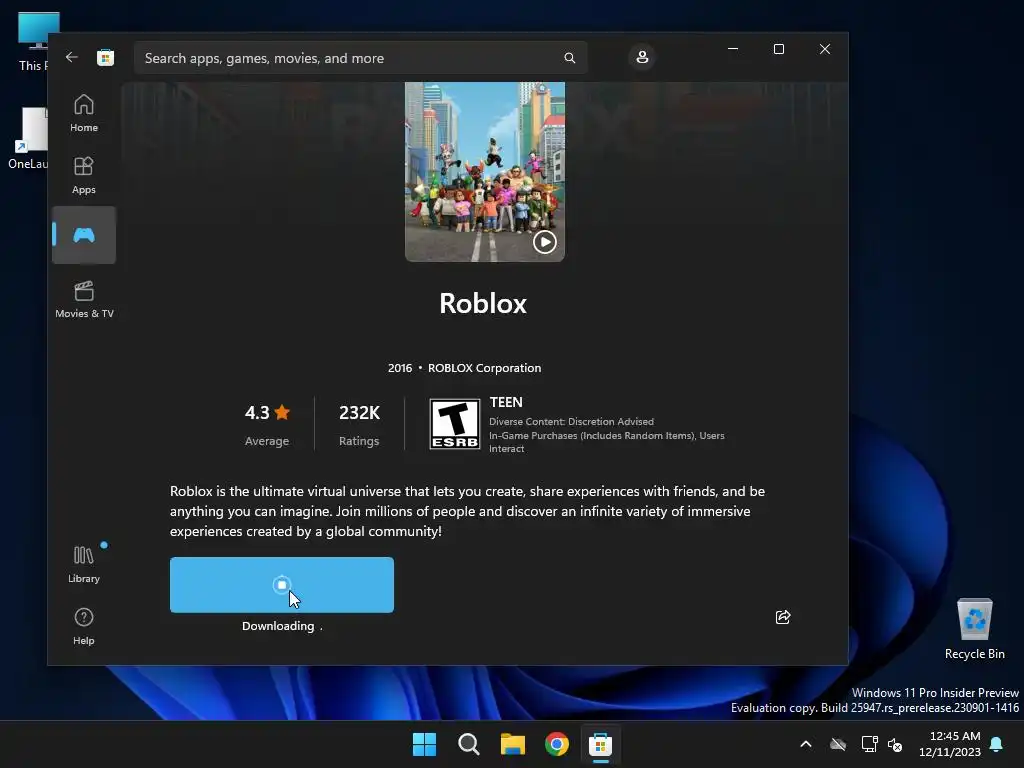Open the user account profile icon

point(642,57)
